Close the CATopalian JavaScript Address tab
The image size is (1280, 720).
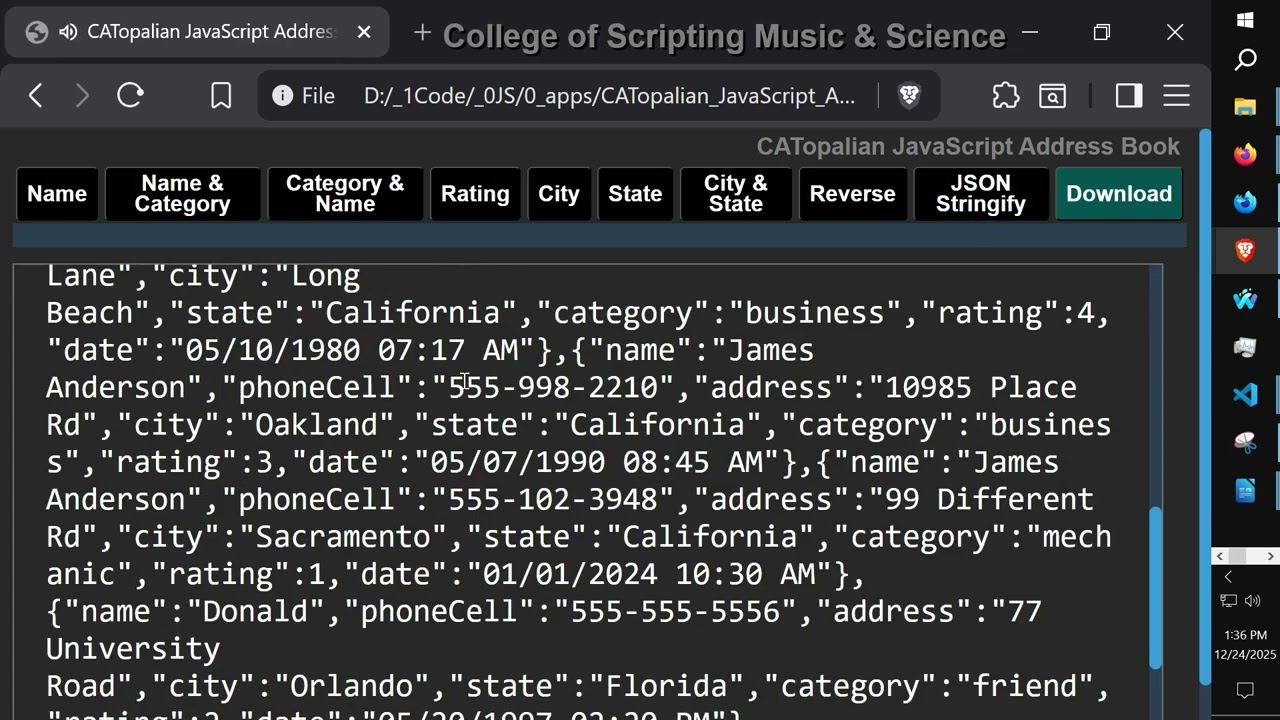click(x=364, y=32)
